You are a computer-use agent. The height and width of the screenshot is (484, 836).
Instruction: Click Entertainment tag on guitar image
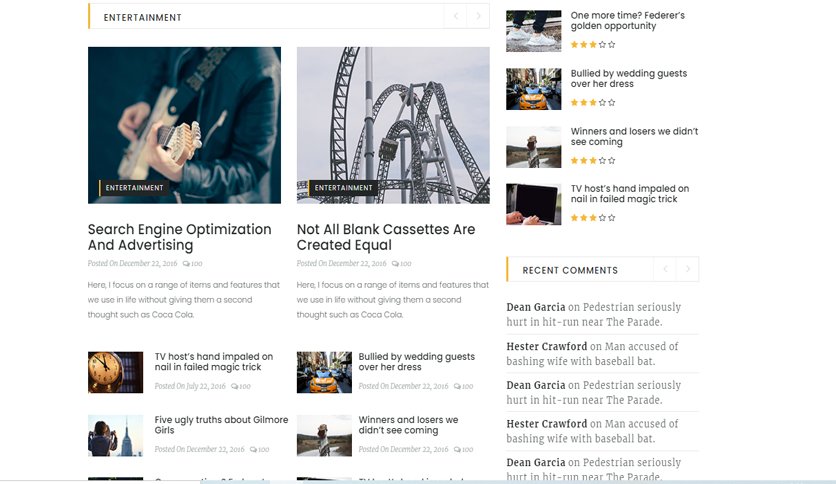(x=134, y=188)
